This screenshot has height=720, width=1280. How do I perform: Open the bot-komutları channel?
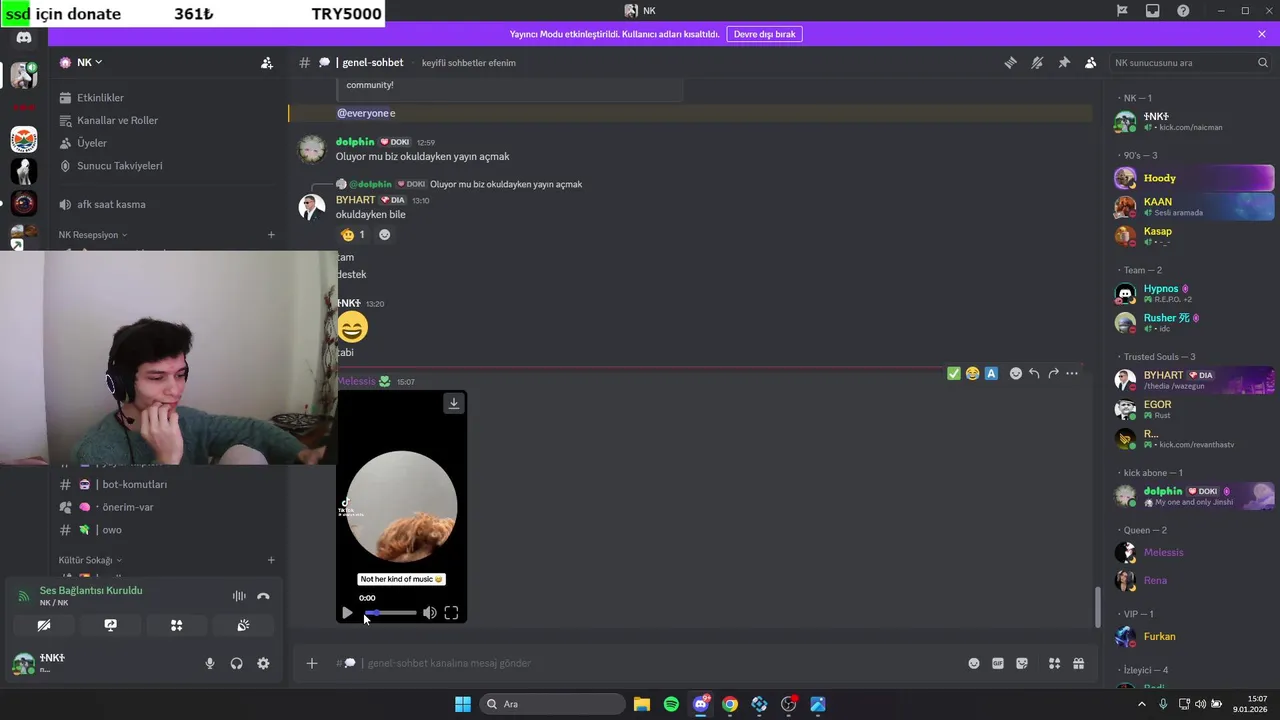[x=134, y=485]
